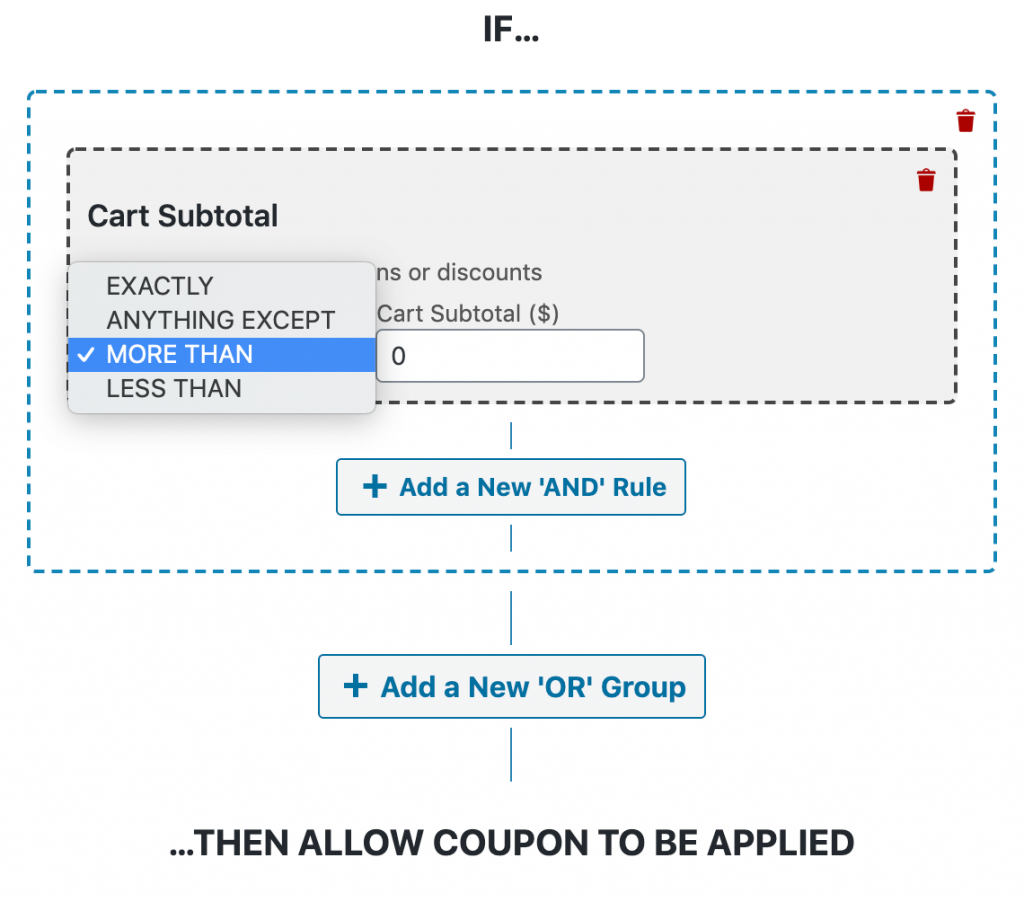1024x902 pixels.
Task: Click the IF... heading at top
Action: [x=511, y=29]
